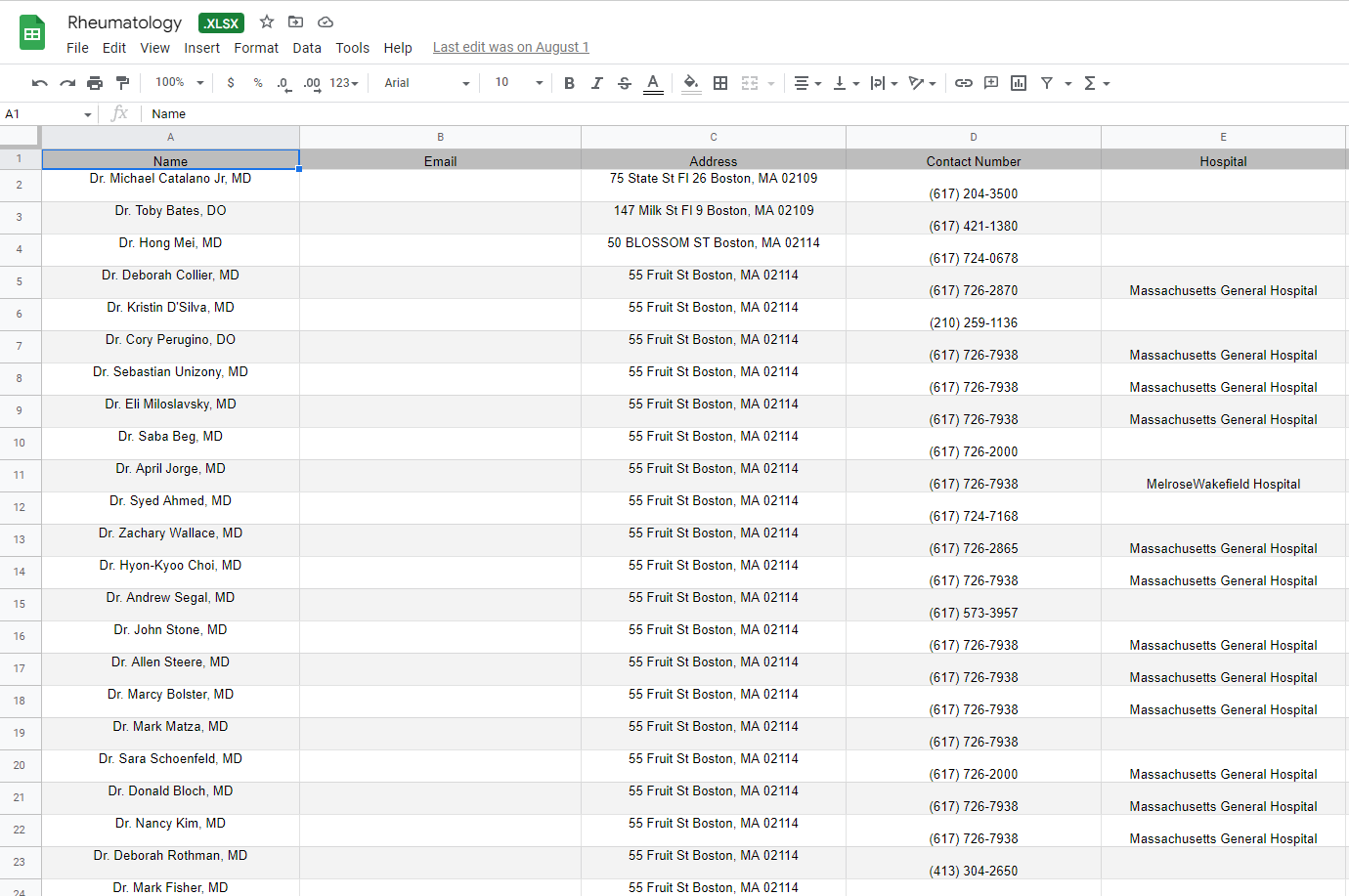Screen dimensions: 1349x896
Task: Select column E by its header
Action: (1223, 137)
